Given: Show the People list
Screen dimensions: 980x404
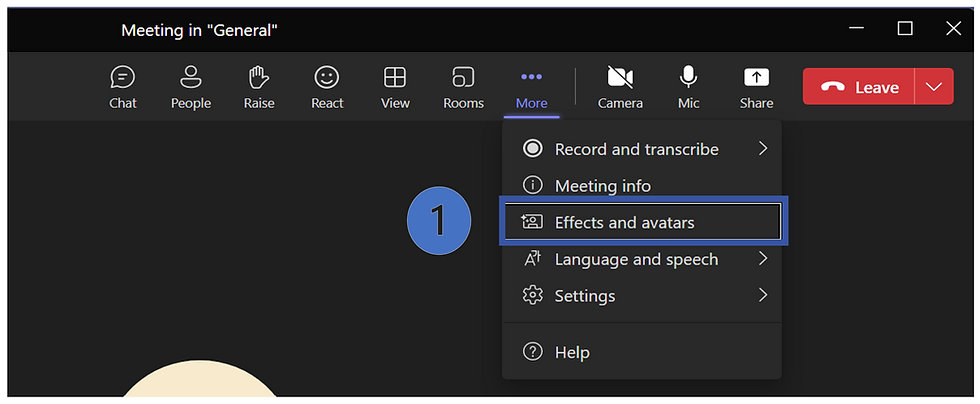Looking at the screenshot, I should pos(191,88).
